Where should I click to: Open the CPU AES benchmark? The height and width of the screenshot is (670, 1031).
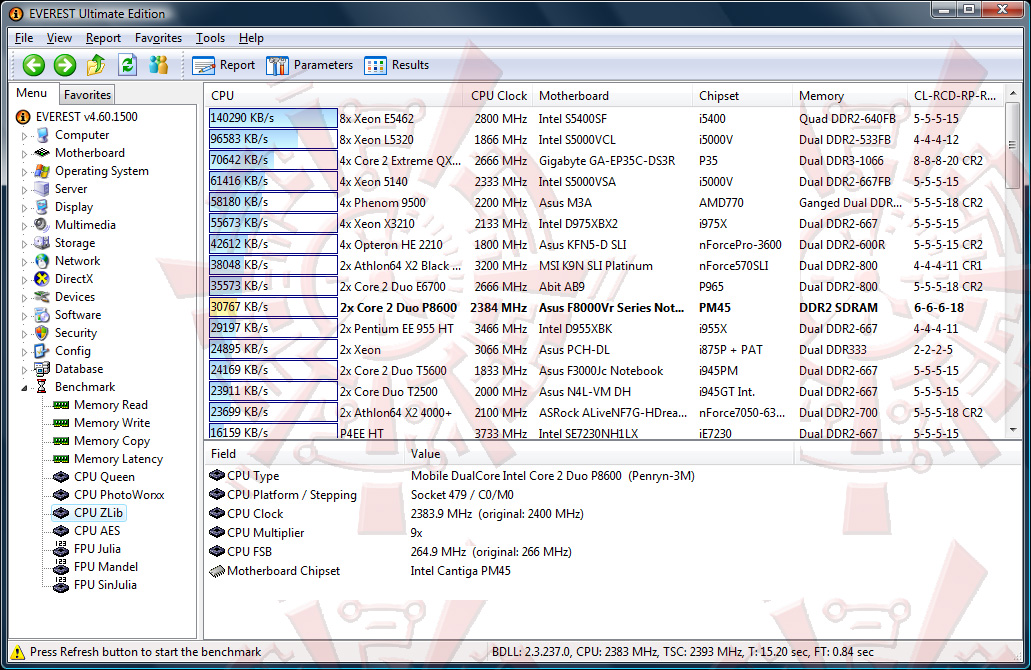click(97, 531)
